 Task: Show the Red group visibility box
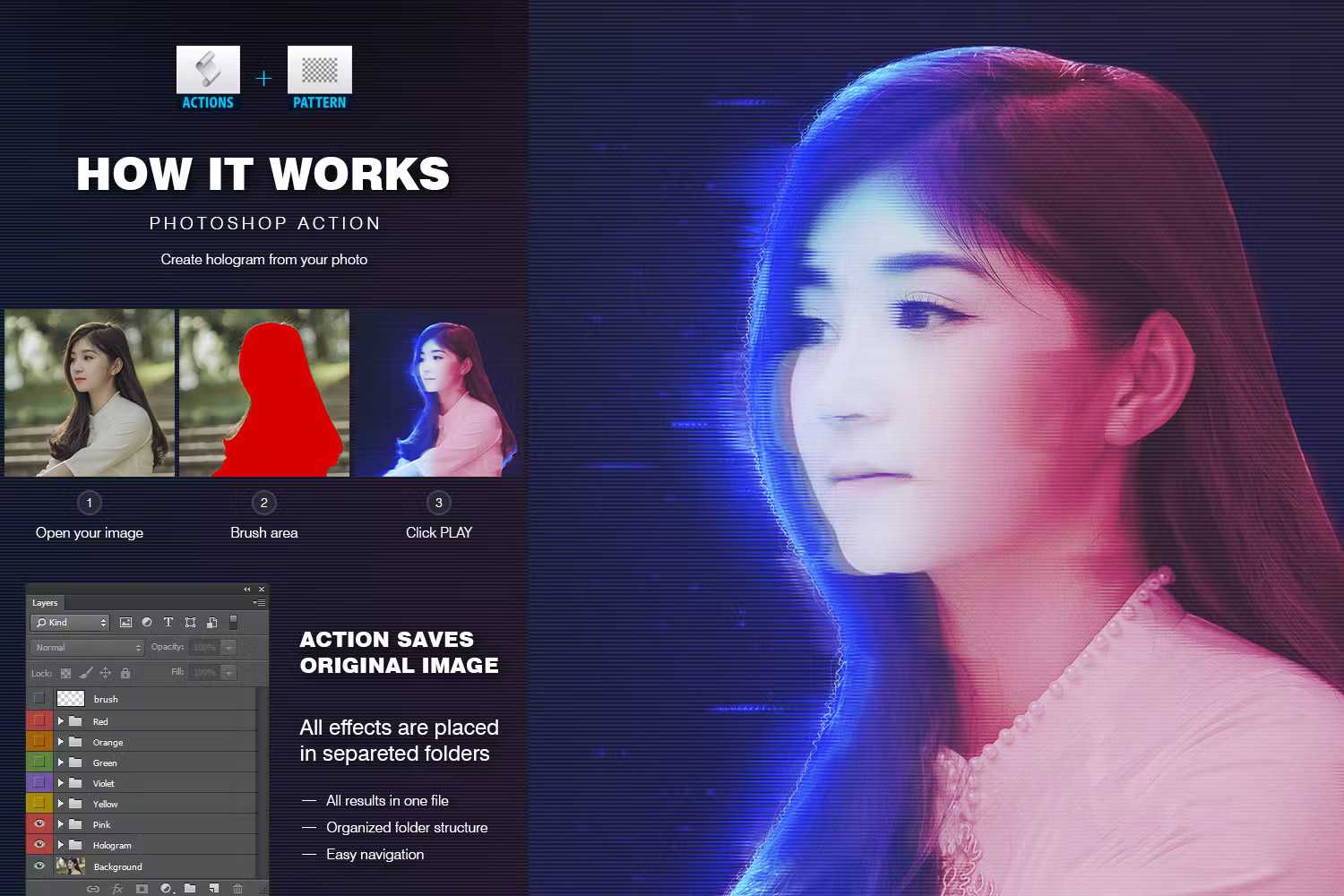coord(39,721)
